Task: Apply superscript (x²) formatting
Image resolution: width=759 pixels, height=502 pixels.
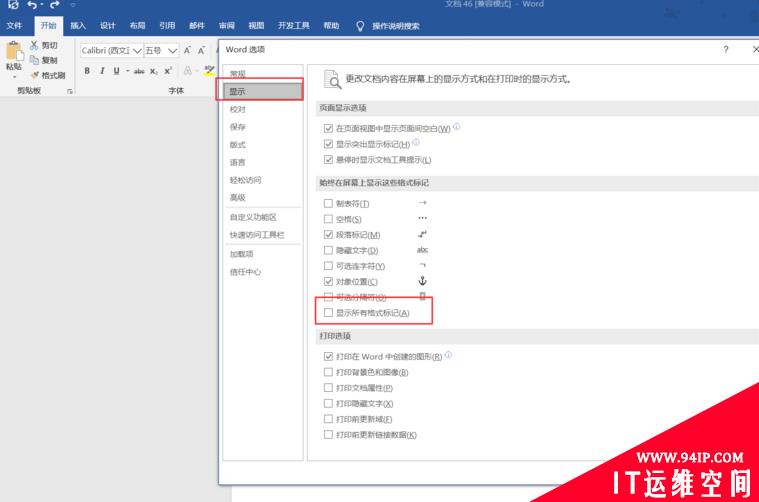Action: point(168,71)
